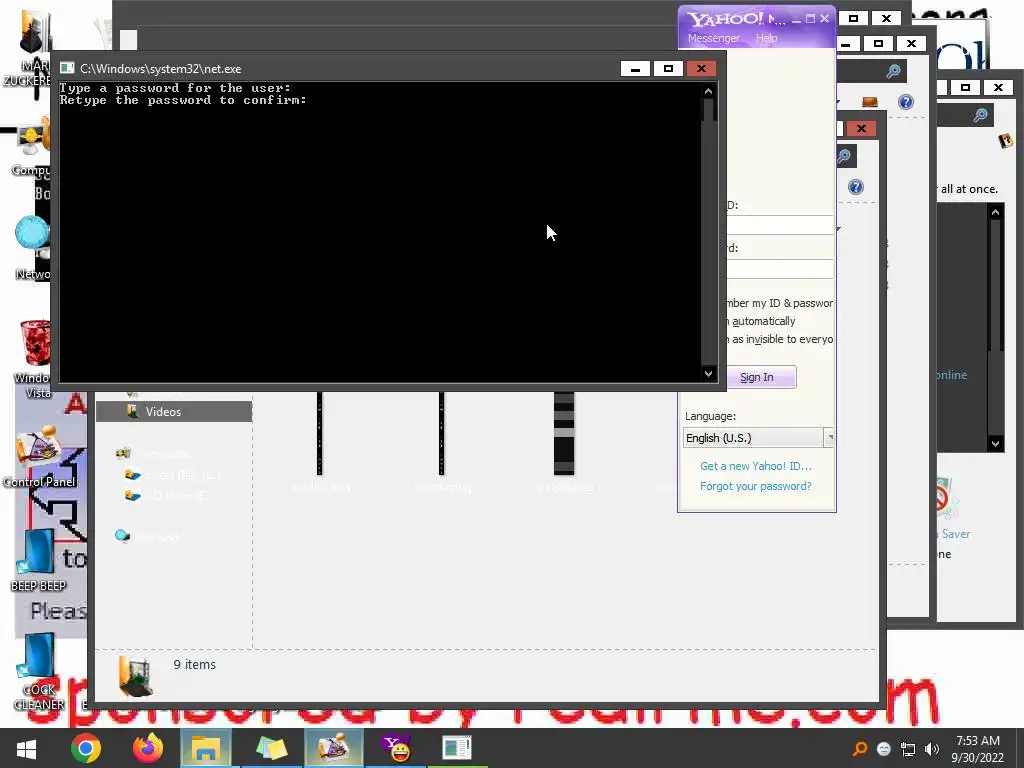The width and height of the screenshot is (1024, 768).
Task: Open the Help menu in Yahoo Messenger
Action: tap(767, 38)
